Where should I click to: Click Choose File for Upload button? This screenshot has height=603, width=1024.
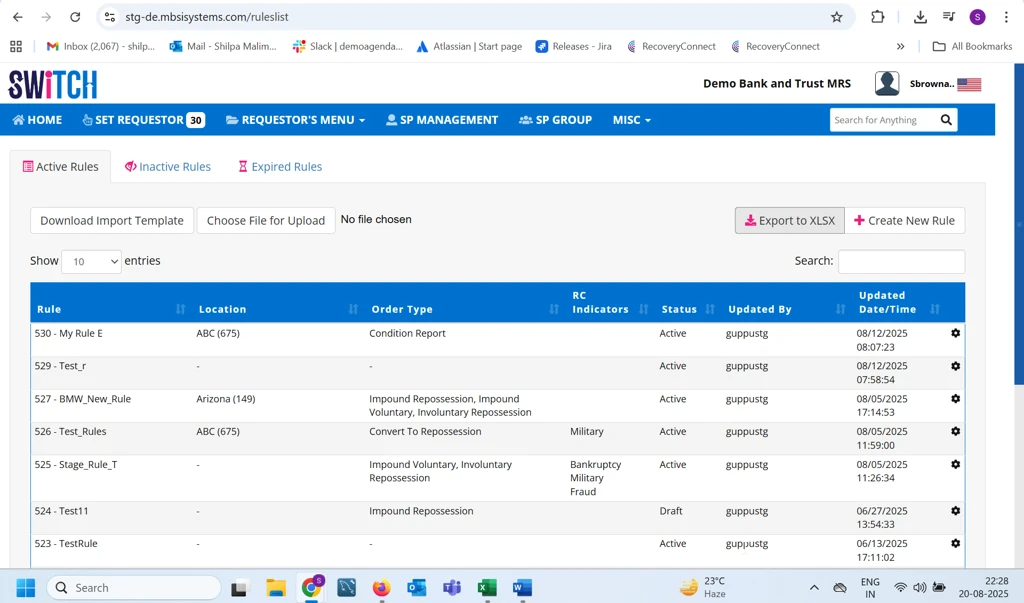(266, 220)
